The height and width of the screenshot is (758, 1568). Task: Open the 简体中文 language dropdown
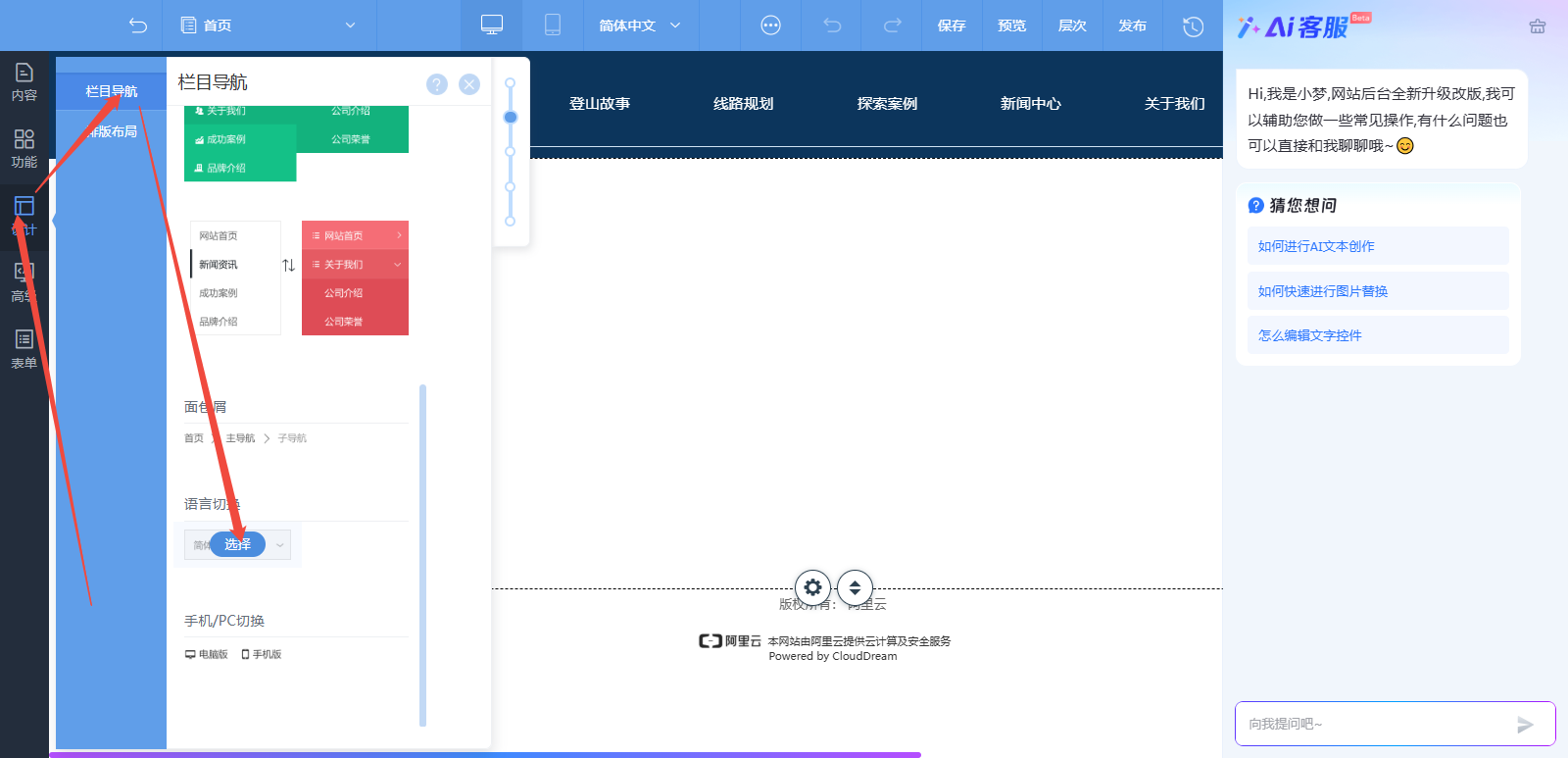pos(640,25)
